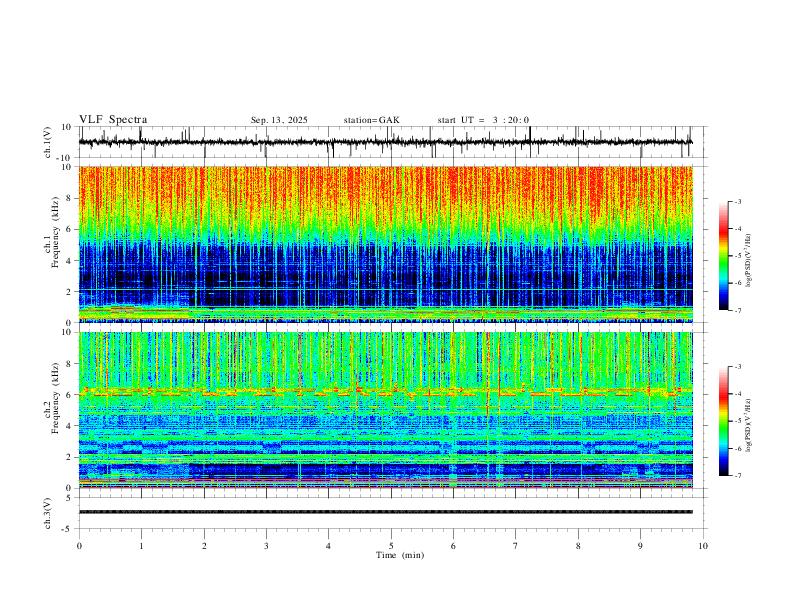
Task: Click time axis tick label "0"
Action: tap(79, 546)
